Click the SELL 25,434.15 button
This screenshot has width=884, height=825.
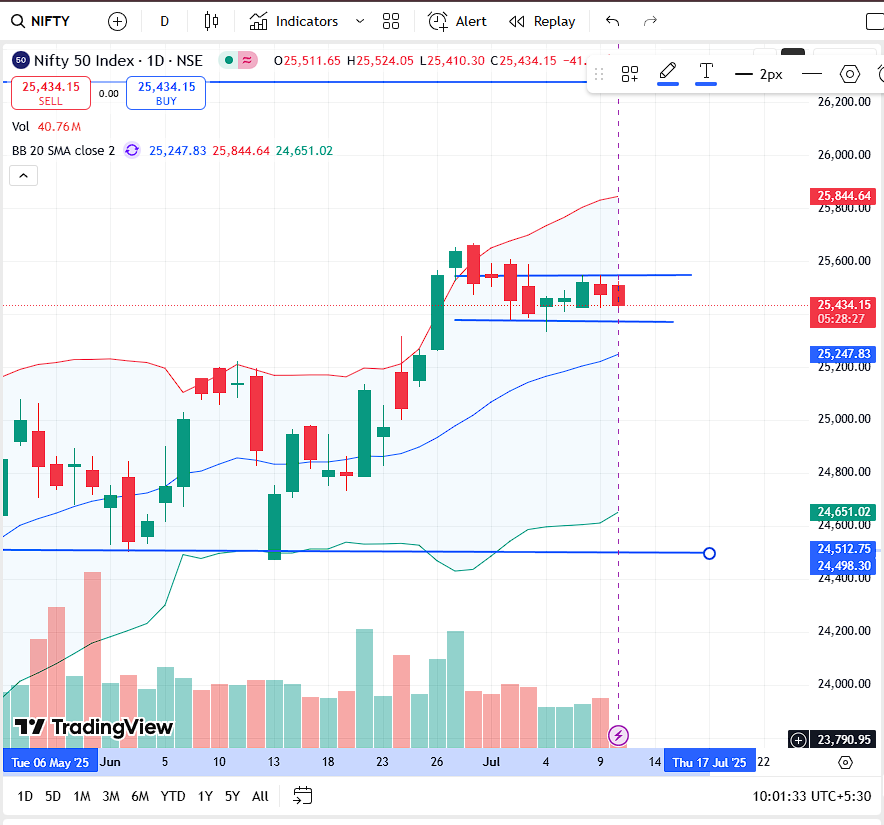click(51, 93)
